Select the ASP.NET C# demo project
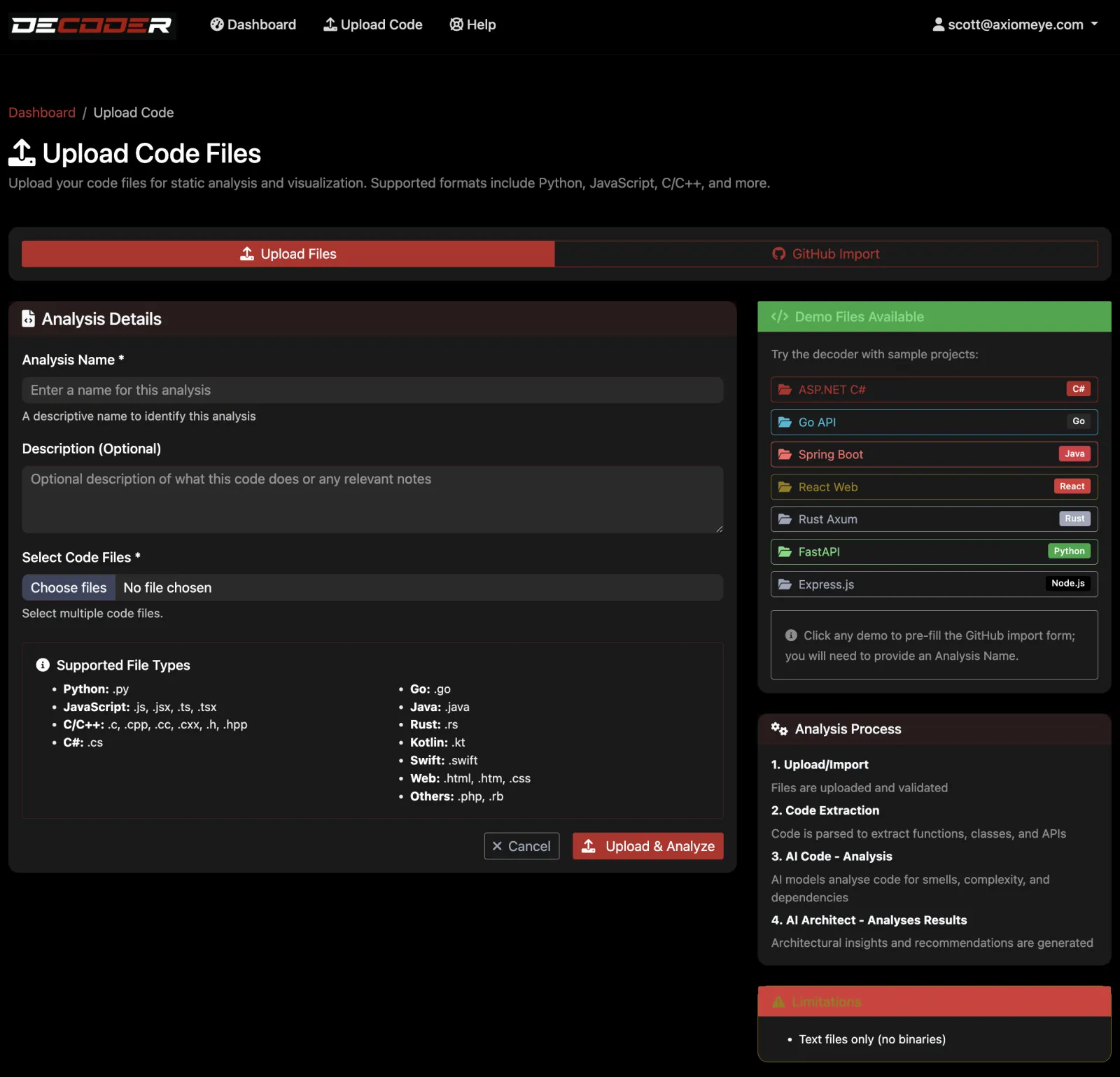The height and width of the screenshot is (1077, 1120). [934, 390]
